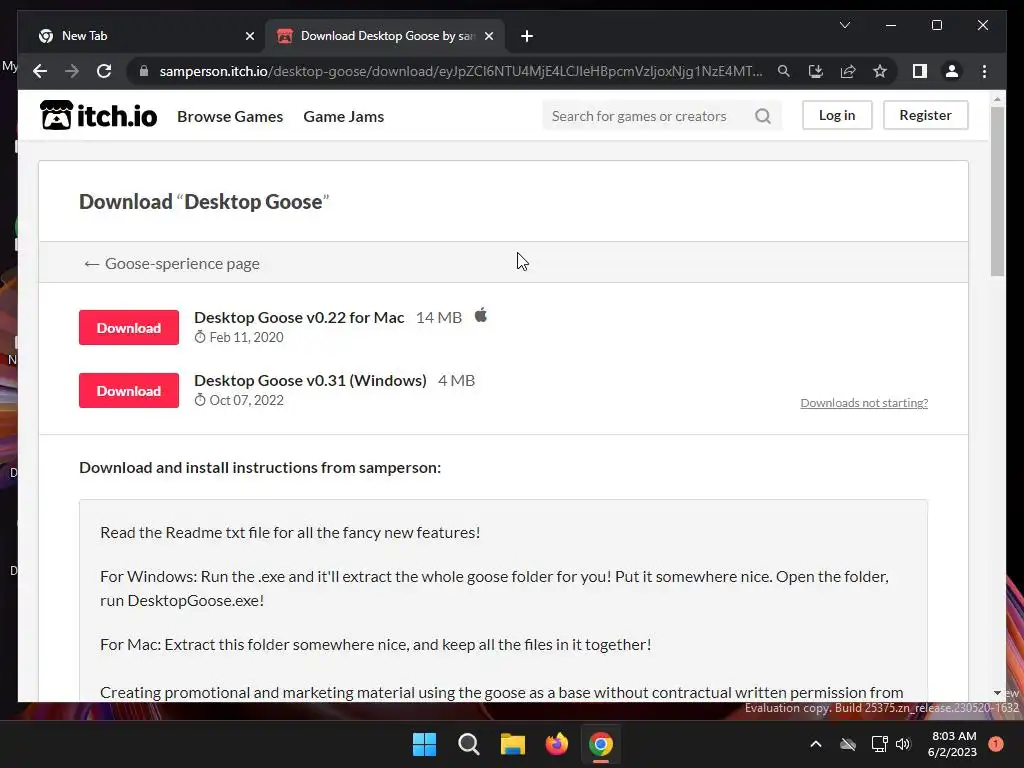This screenshot has width=1024, height=768.
Task: Click the Download "Desktop Goose" heading
Action: click(204, 201)
